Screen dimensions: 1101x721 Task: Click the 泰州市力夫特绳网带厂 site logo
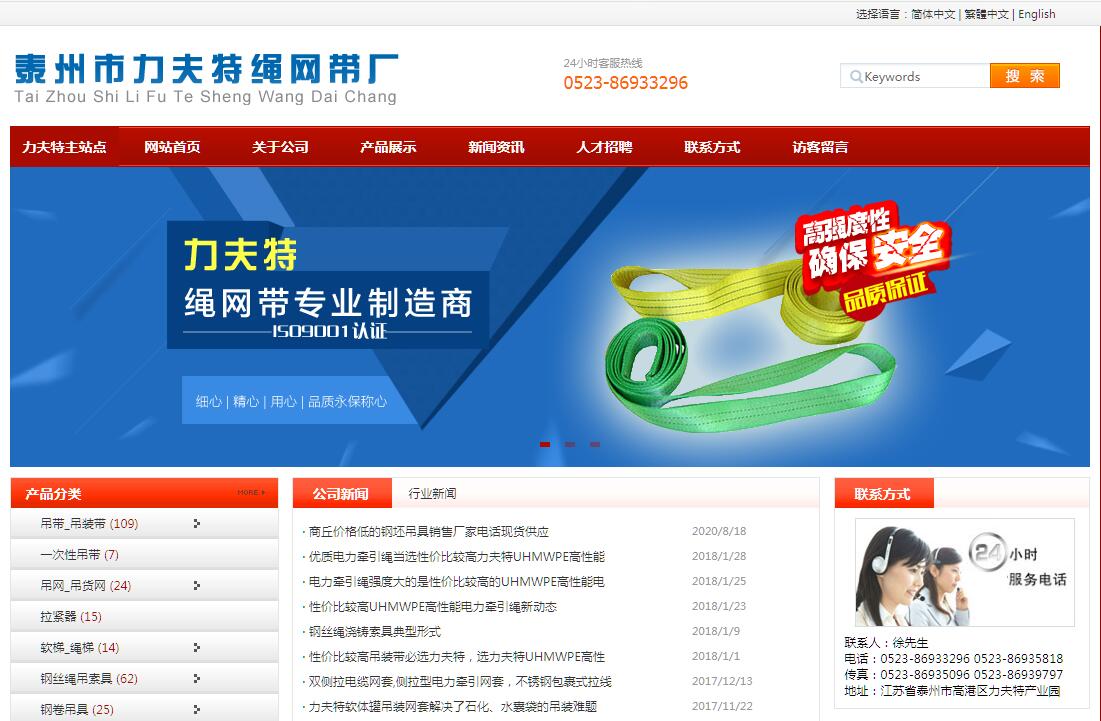click(x=206, y=78)
